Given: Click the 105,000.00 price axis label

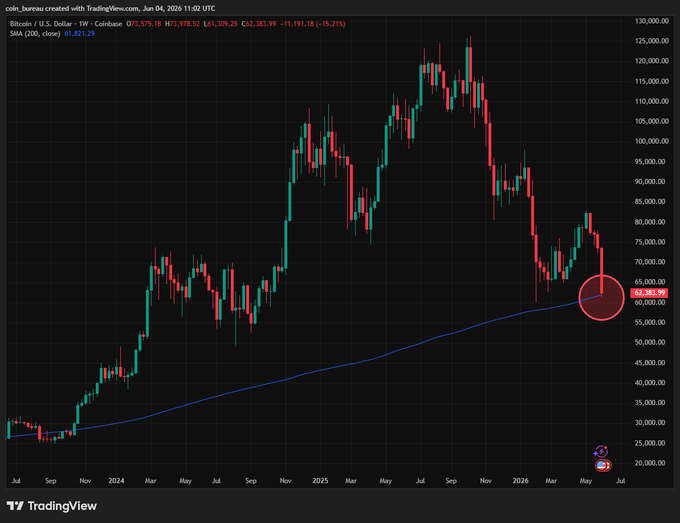Looking at the screenshot, I should (x=651, y=121).
